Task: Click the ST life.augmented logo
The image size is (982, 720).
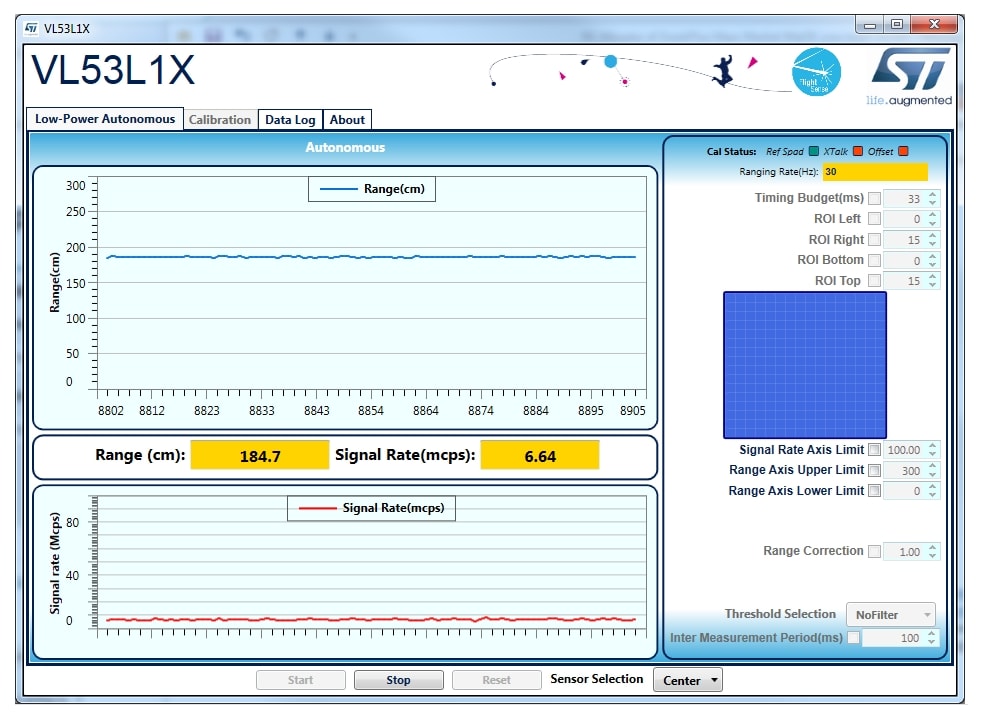Action: click(x=910, y=76)
